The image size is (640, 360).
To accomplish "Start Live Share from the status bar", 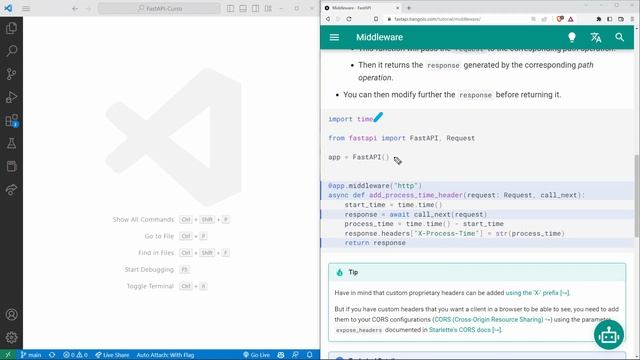I will pos(112,355).
